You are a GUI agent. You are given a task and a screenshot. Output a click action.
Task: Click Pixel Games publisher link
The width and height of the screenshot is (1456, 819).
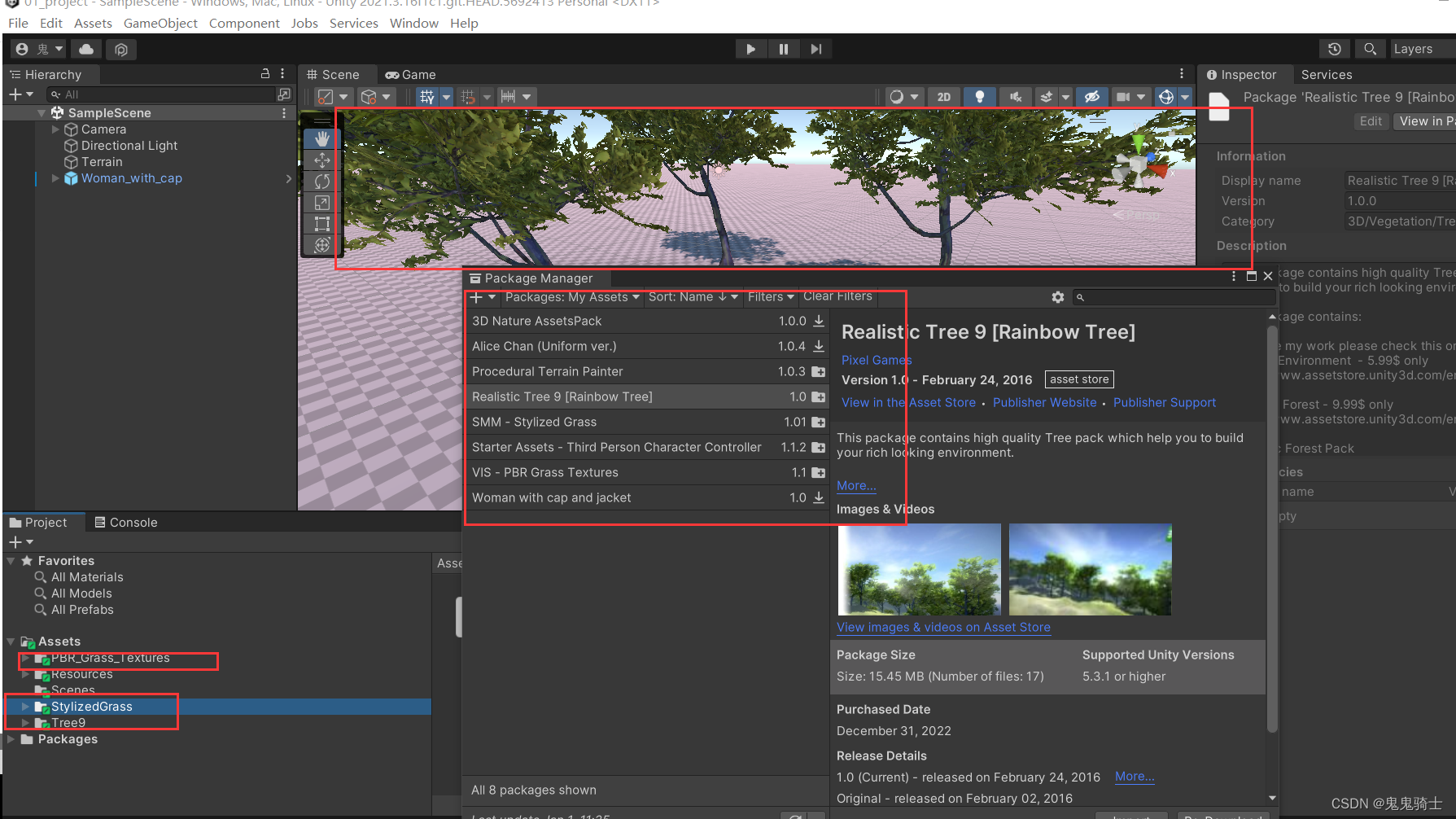point(877,360)
